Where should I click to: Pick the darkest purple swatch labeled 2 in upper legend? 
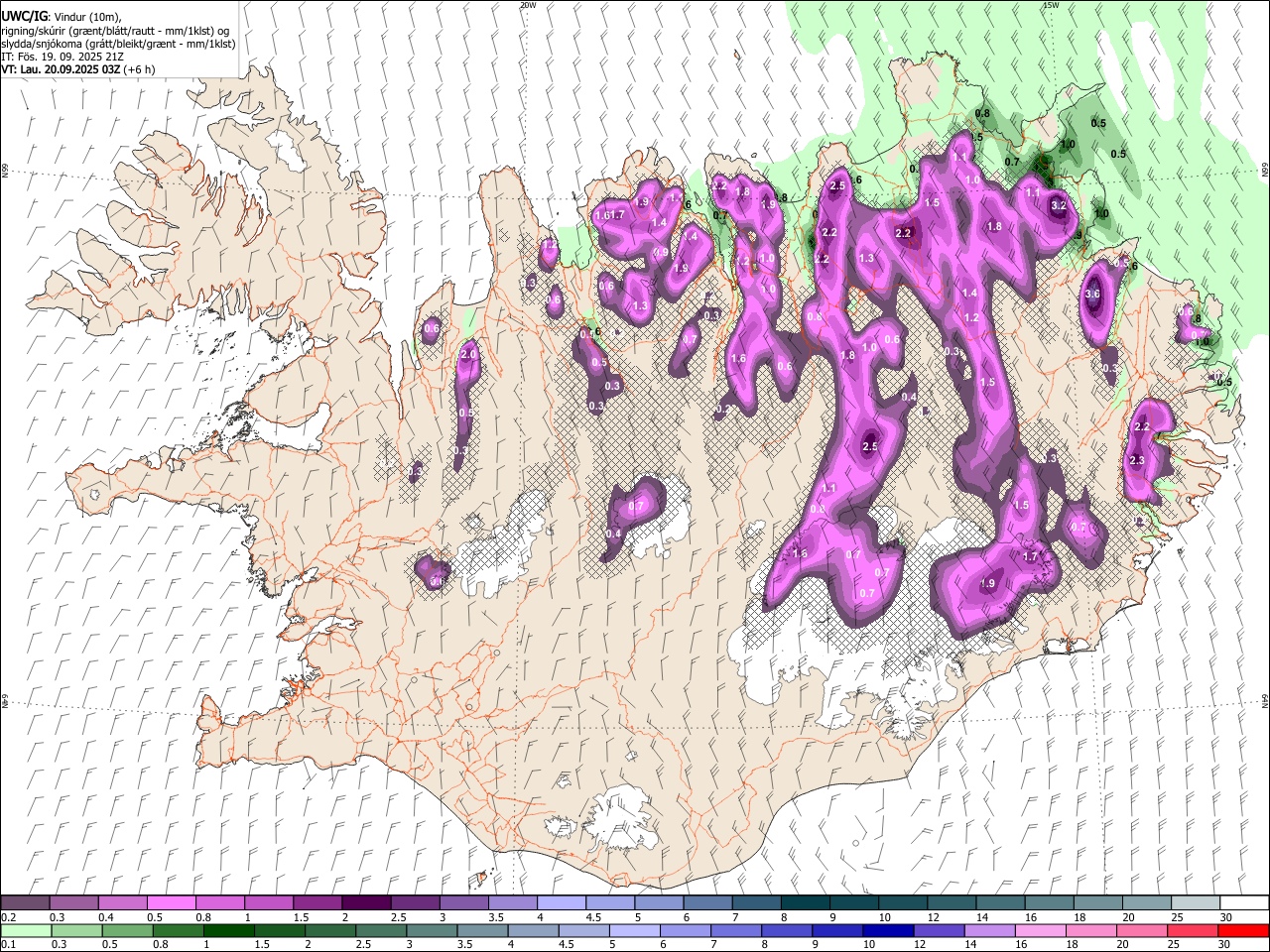366,903
